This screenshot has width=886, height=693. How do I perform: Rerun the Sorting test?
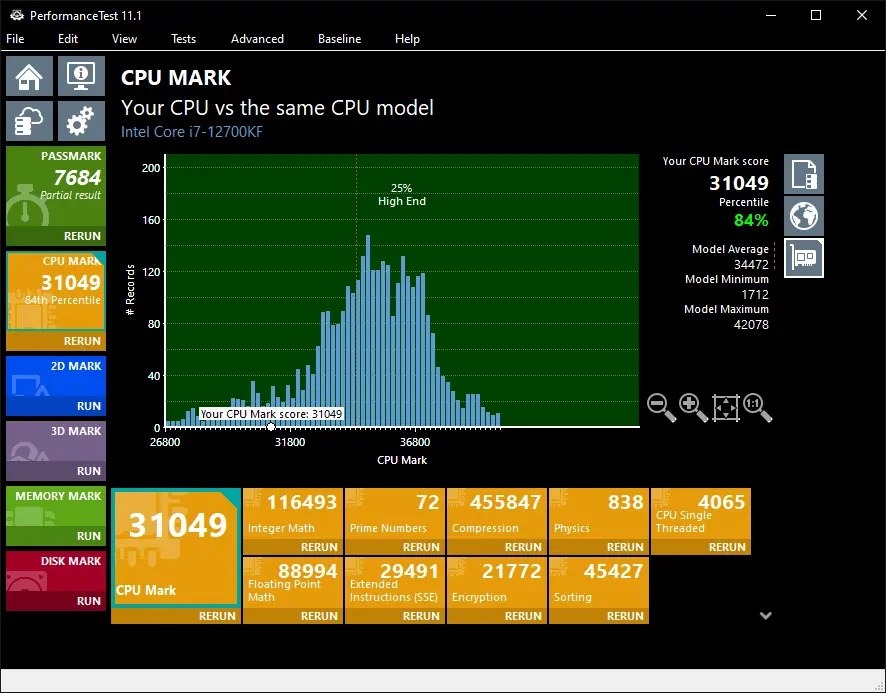pyautogui.click(x=625, y=616)
